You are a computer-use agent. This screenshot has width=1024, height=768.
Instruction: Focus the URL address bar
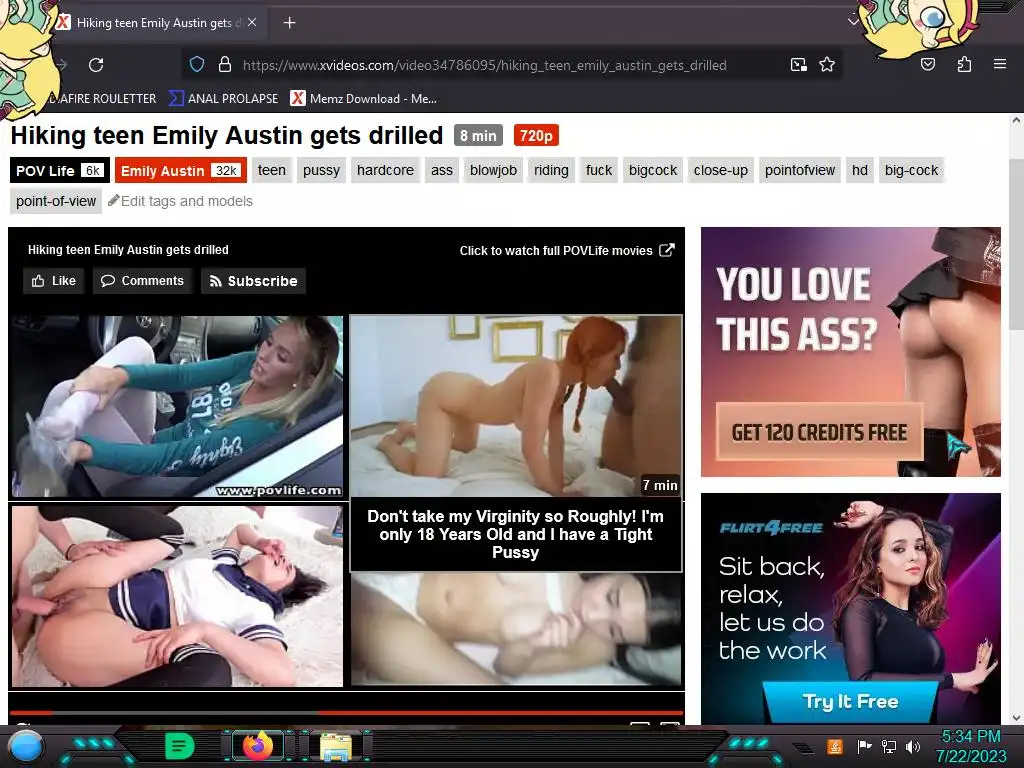pyautogui.click(x=484, y=65)
